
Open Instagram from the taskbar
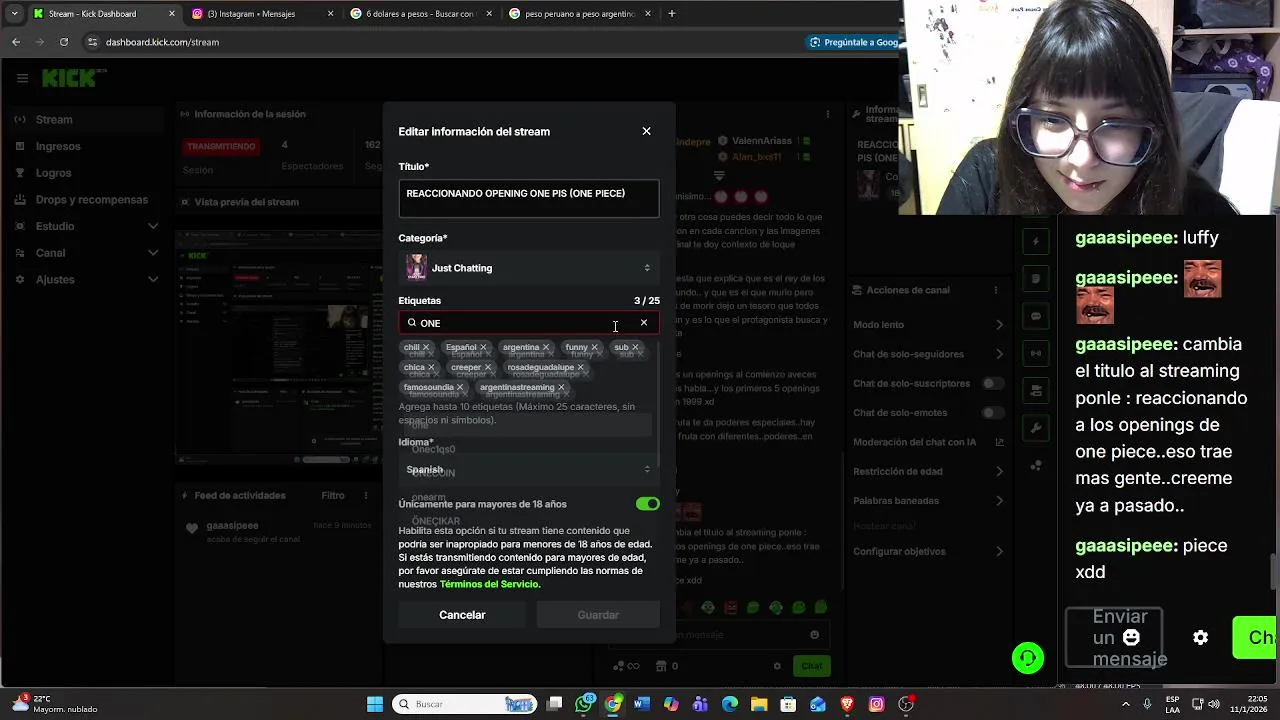click(x=876, y=704)
